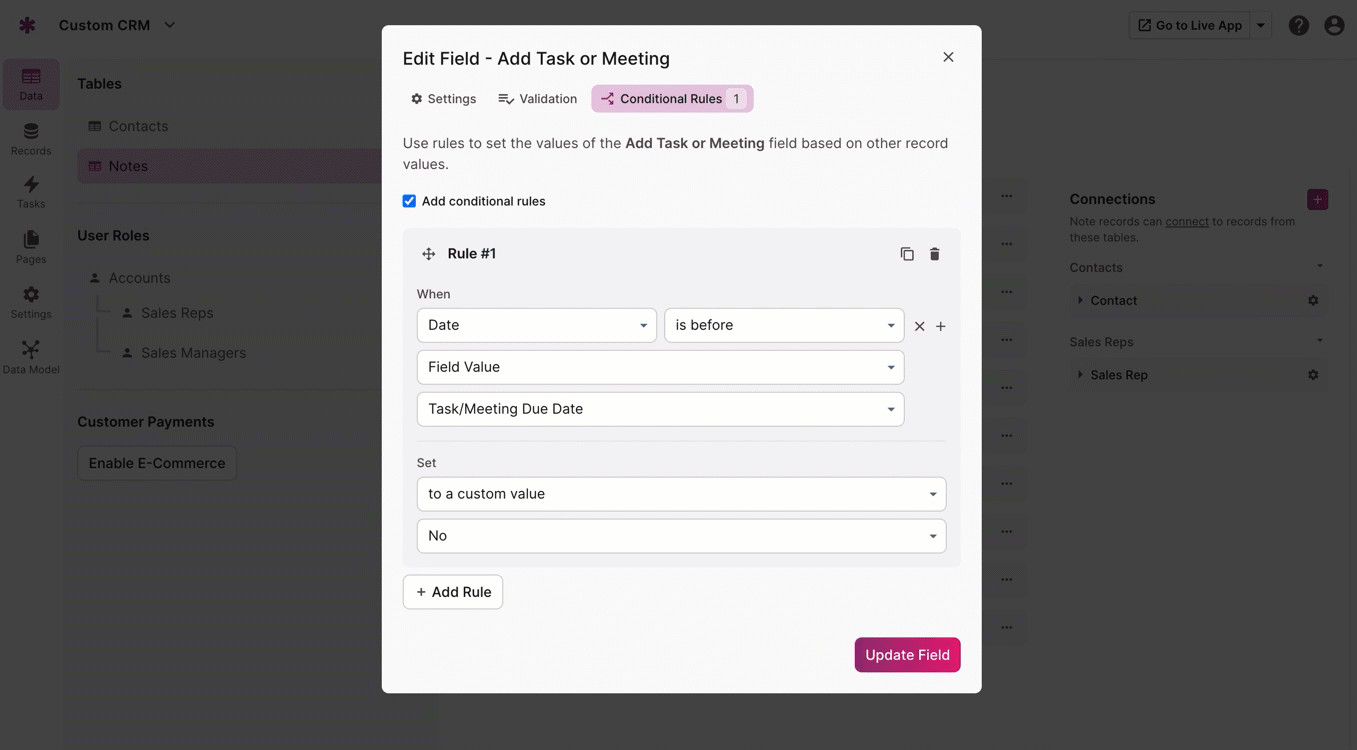Remove the Date condition with the X icon
Screen dimensions: 1357x750
(920, 326)
